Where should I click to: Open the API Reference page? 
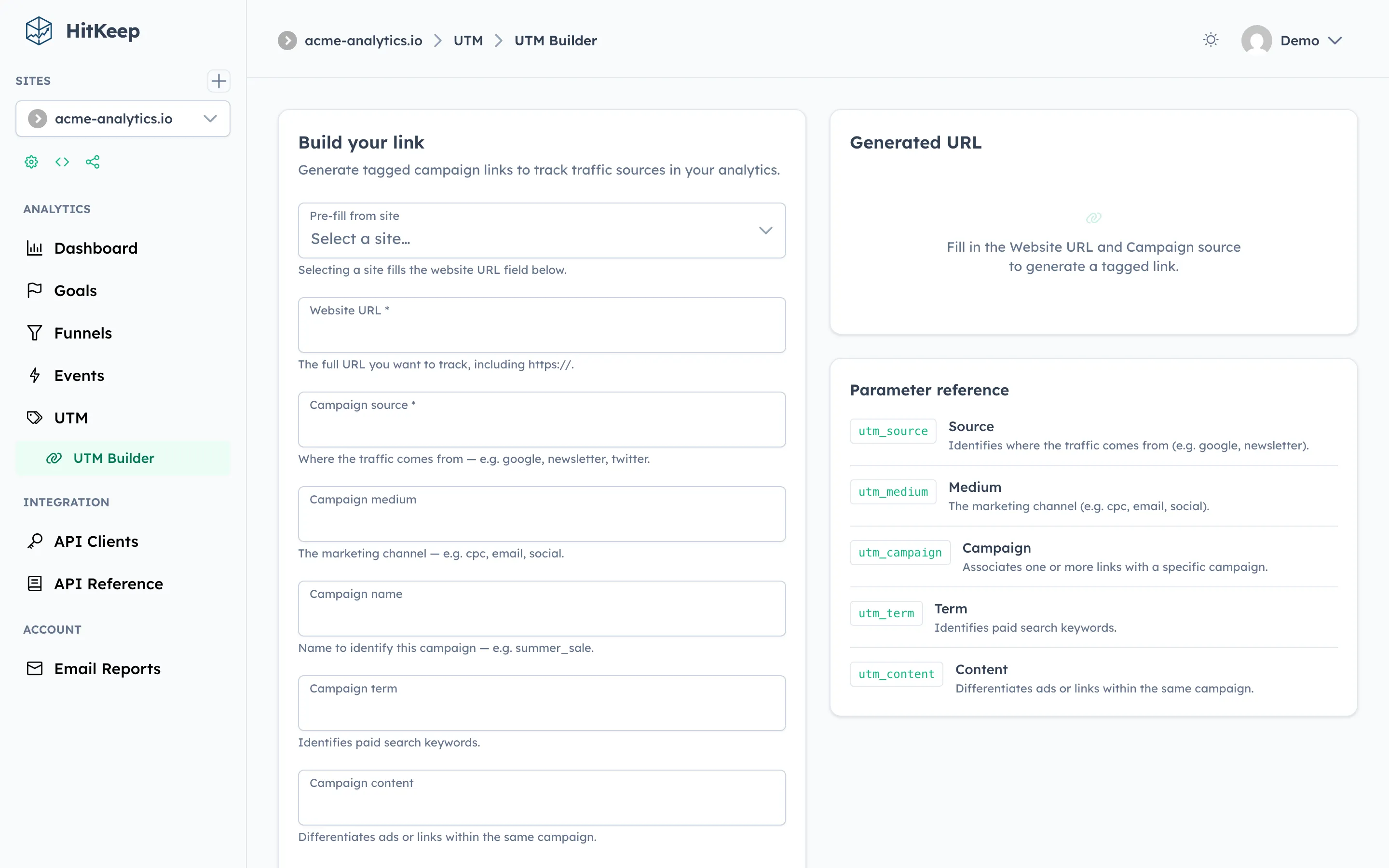pos(109,583)
